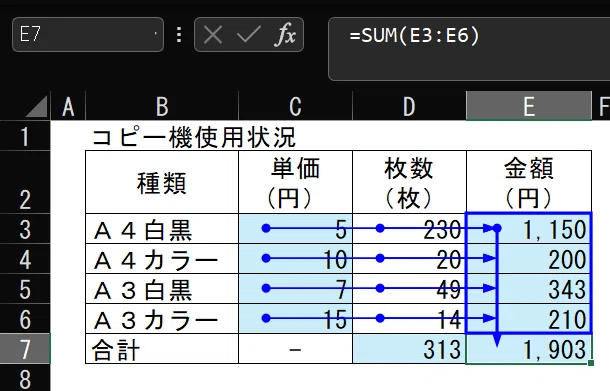Screen dimensions: 610x391
Task: Select the cell A4カラー
Action: tap(162, 258)
